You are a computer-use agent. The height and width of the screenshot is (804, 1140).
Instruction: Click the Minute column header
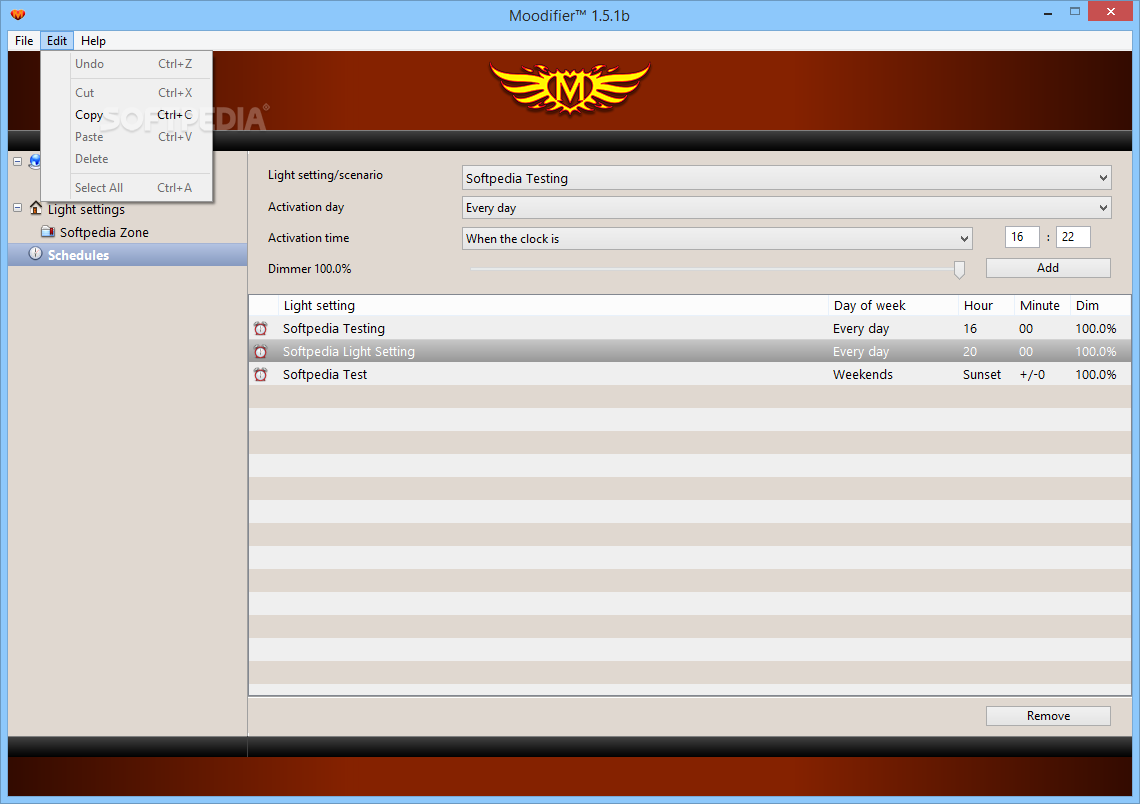click(x=1042, y=305)
